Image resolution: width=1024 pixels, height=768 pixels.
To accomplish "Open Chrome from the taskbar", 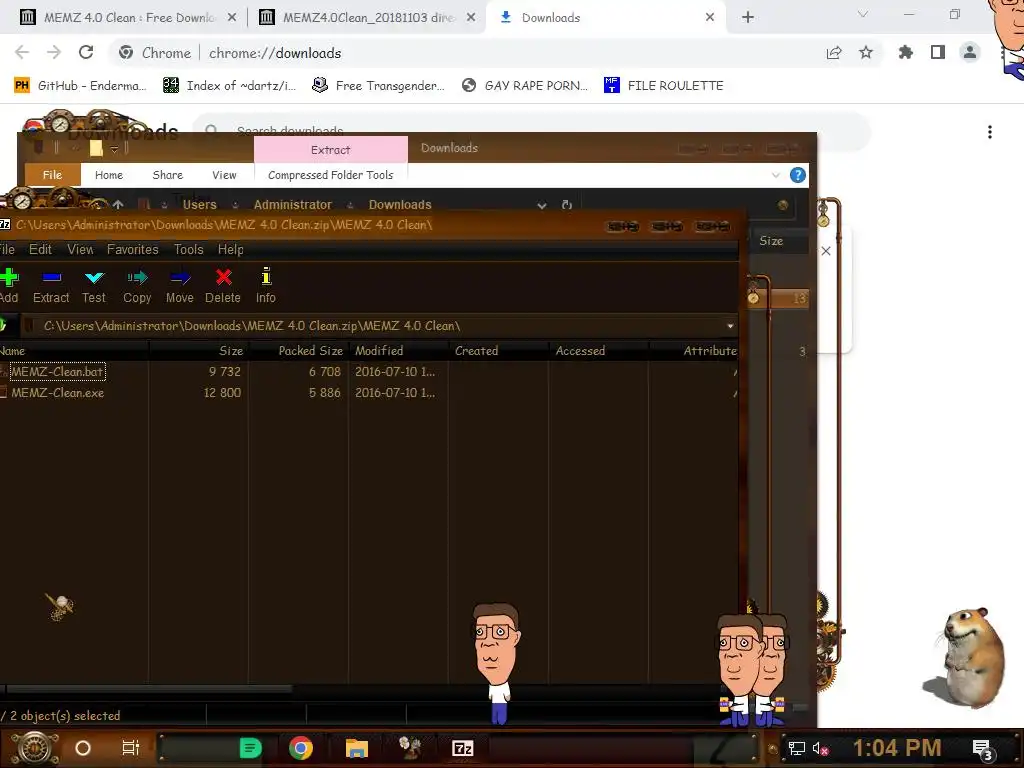I will click(301, 748).
